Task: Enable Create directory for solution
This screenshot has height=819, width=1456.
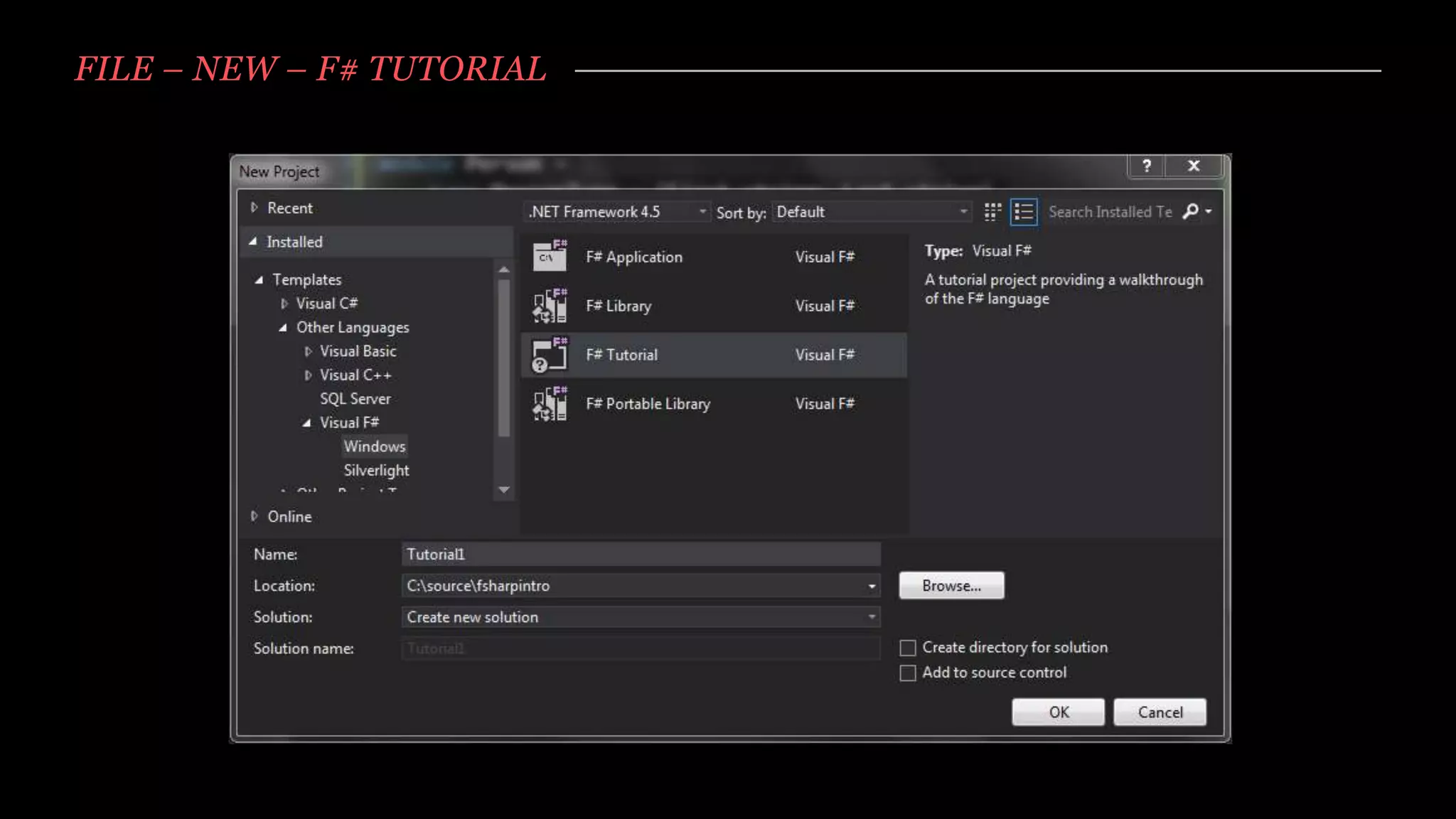Action: (908, 648)
